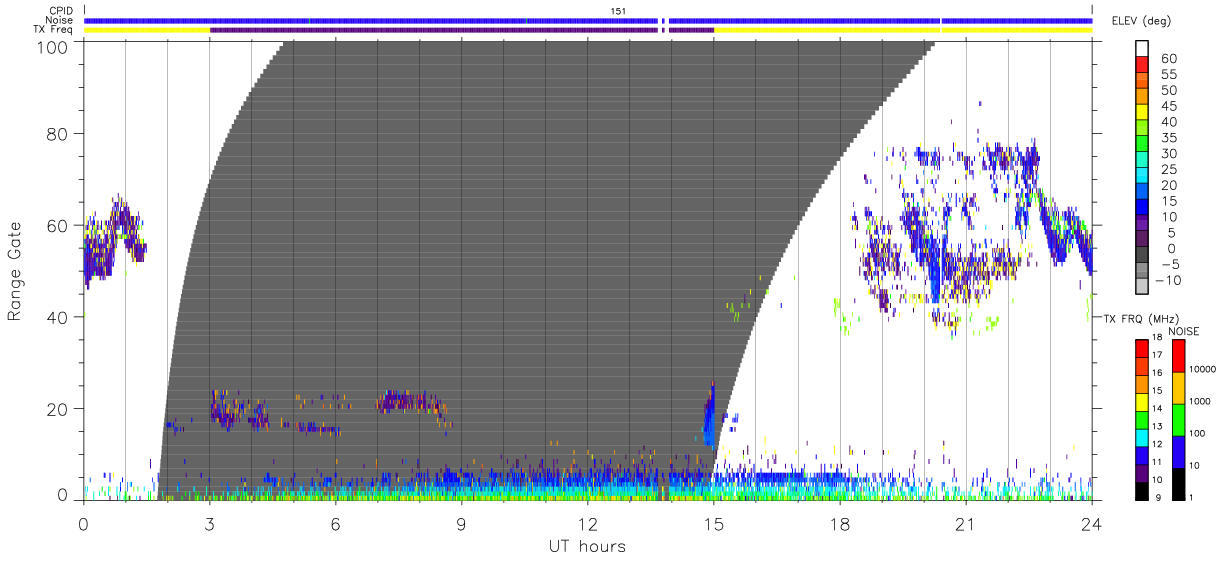Click UT hours tick label 9

(461, 523)
